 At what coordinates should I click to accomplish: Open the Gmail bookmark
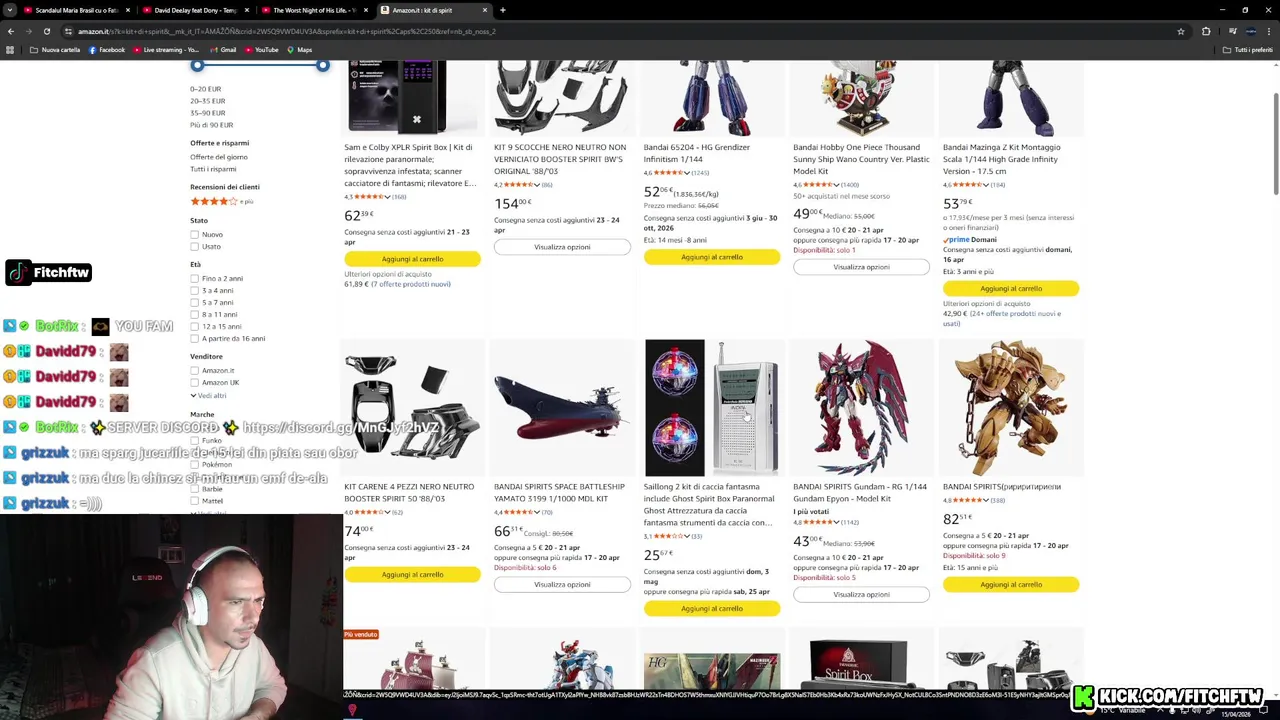click(223, 50)
